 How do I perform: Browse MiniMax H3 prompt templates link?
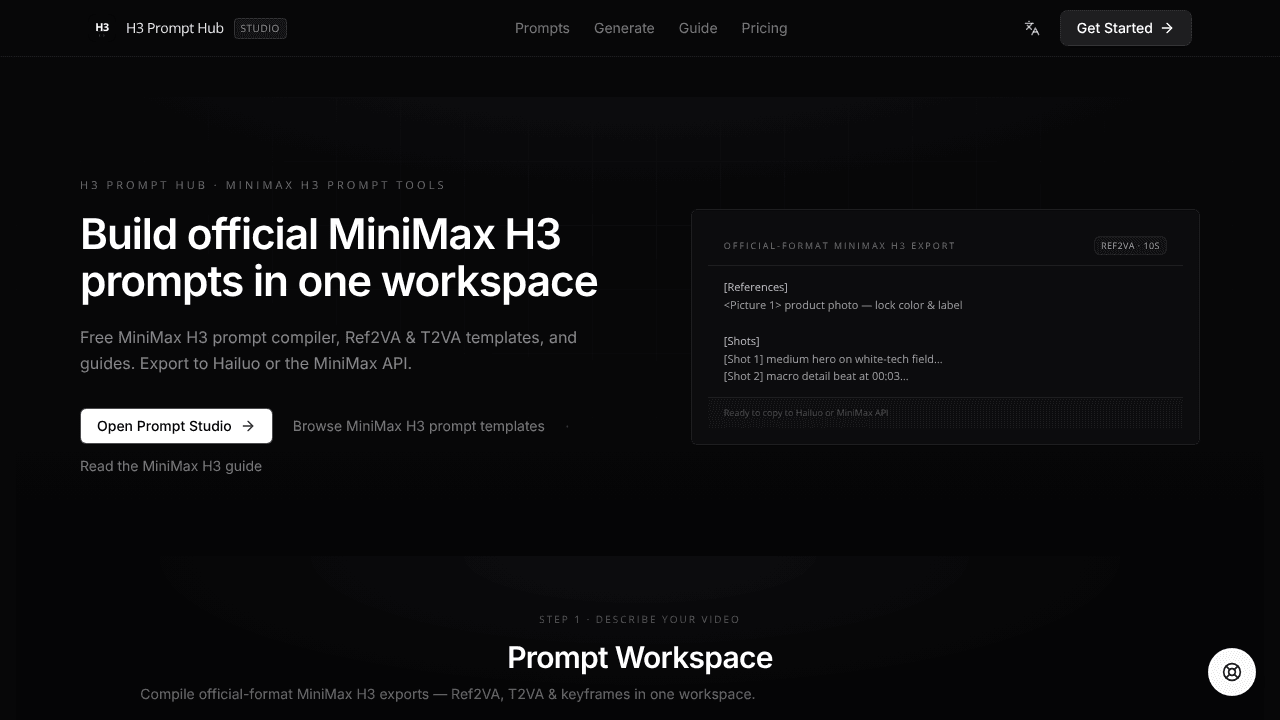click(419, 426)
